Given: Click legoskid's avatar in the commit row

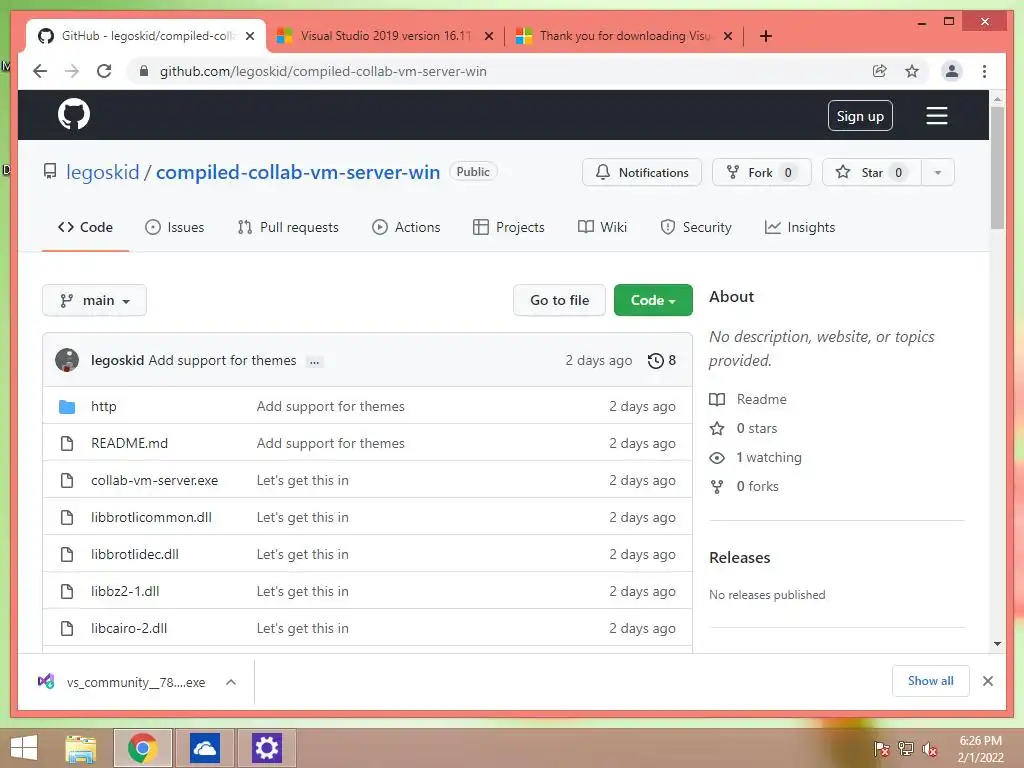Looking at the screenshot, I should coord(67,360).
